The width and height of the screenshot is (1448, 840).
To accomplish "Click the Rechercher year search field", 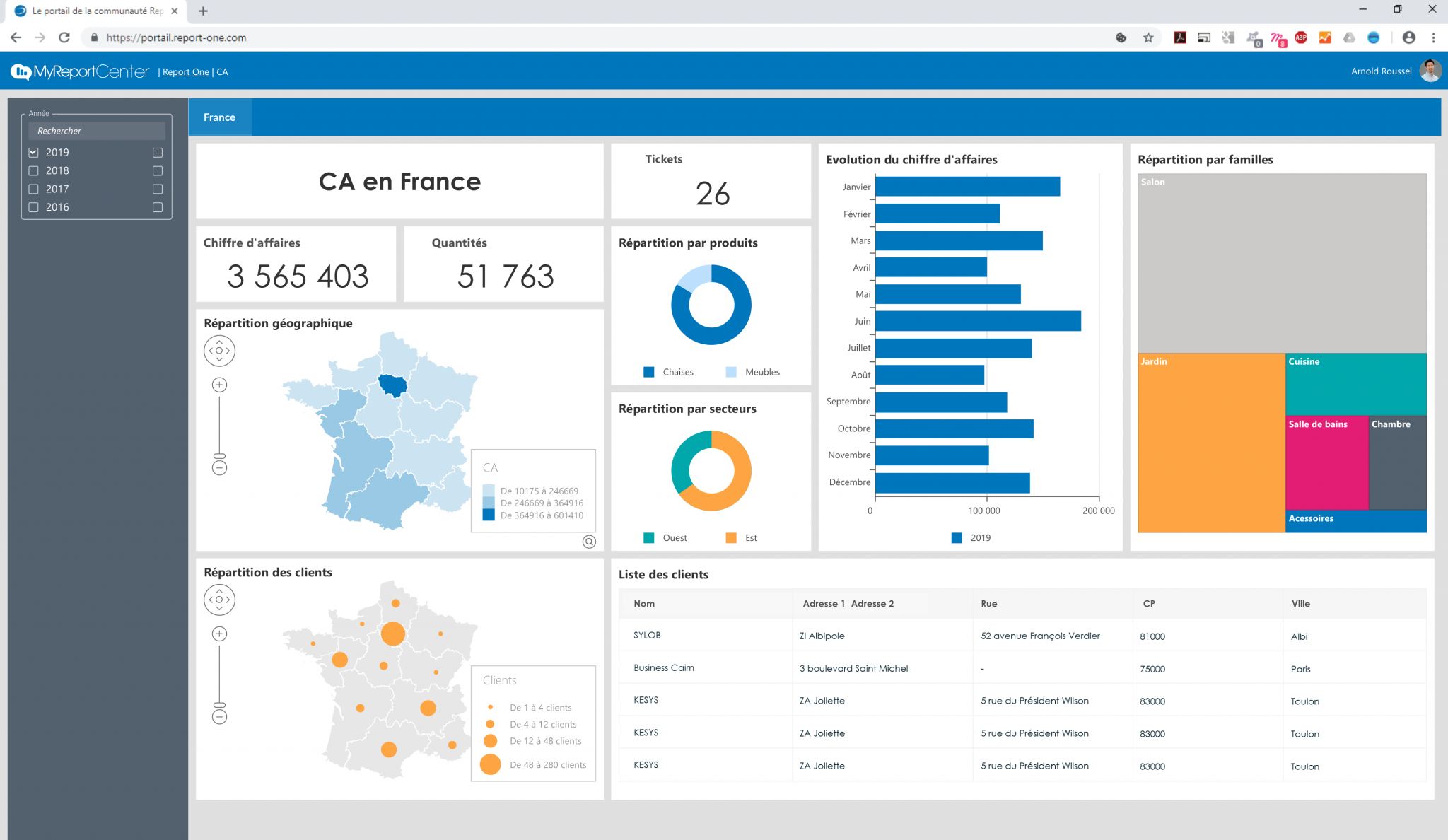I will (x=97, y=131).
